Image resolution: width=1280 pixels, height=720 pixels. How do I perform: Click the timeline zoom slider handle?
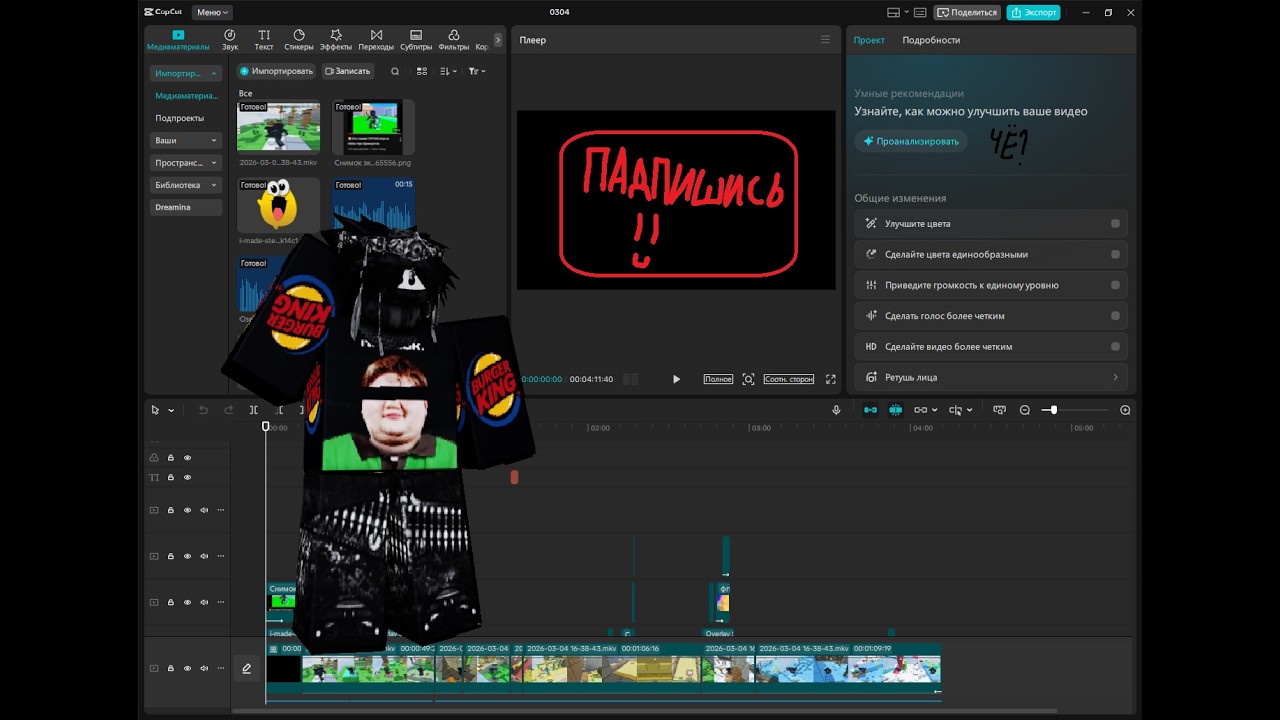pos(1052,410)
